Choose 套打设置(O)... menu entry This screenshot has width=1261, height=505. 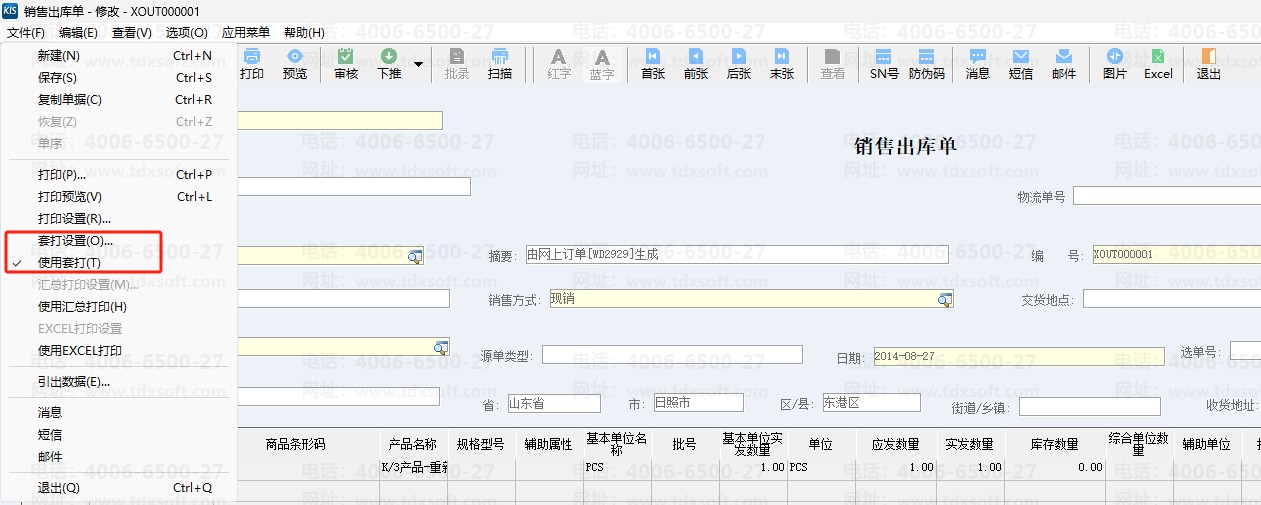[x=119, y=241]
